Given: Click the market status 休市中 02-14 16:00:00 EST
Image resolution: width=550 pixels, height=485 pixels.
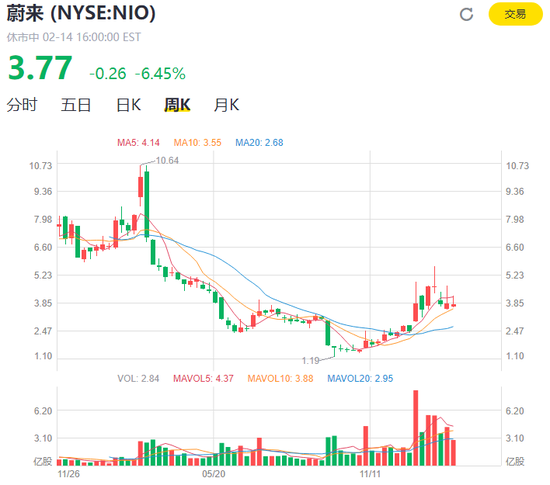Looking at the screenshot, I should [x=74, y=37].
